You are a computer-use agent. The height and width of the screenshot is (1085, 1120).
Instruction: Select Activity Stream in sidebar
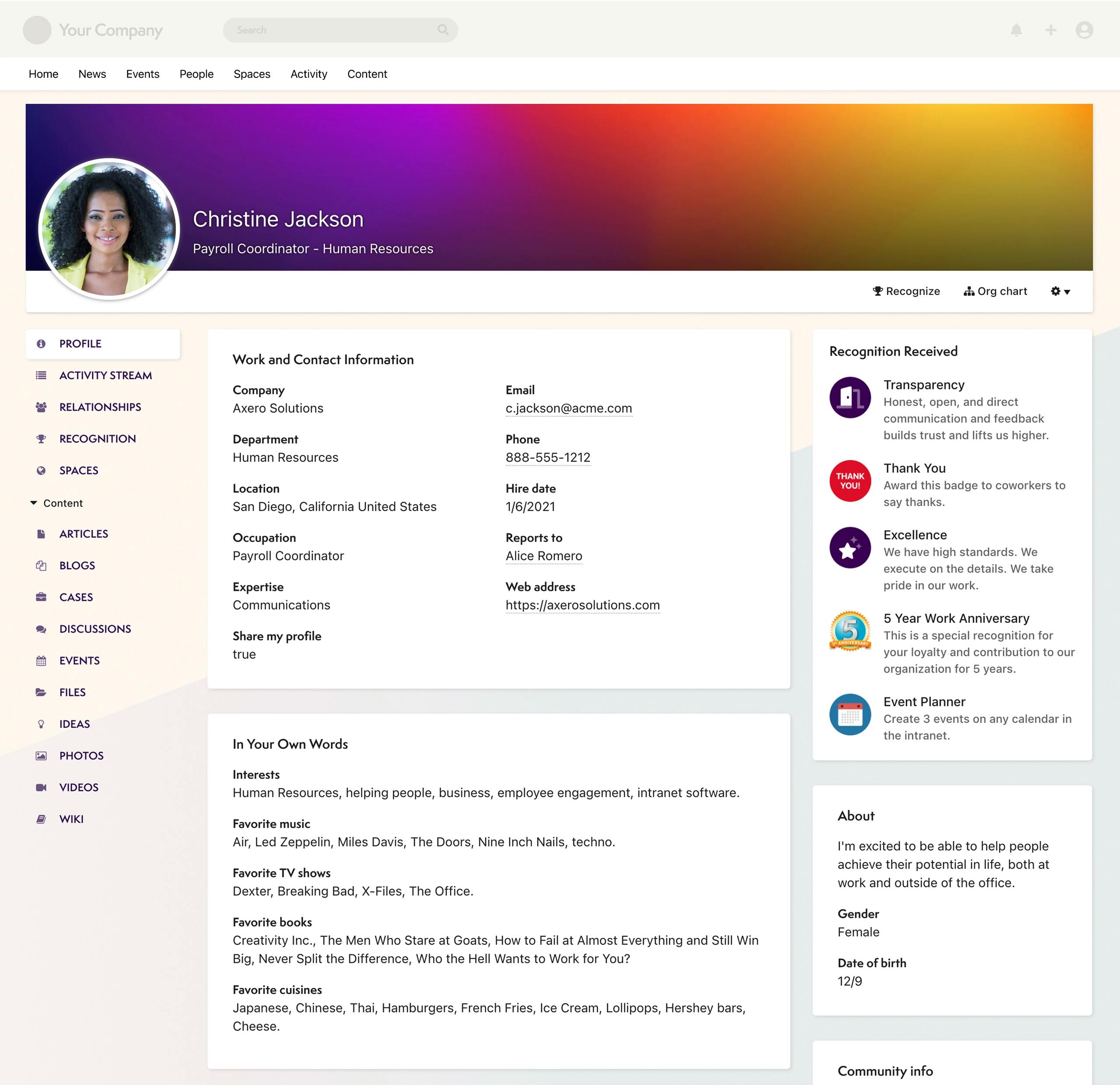[105, 376]
